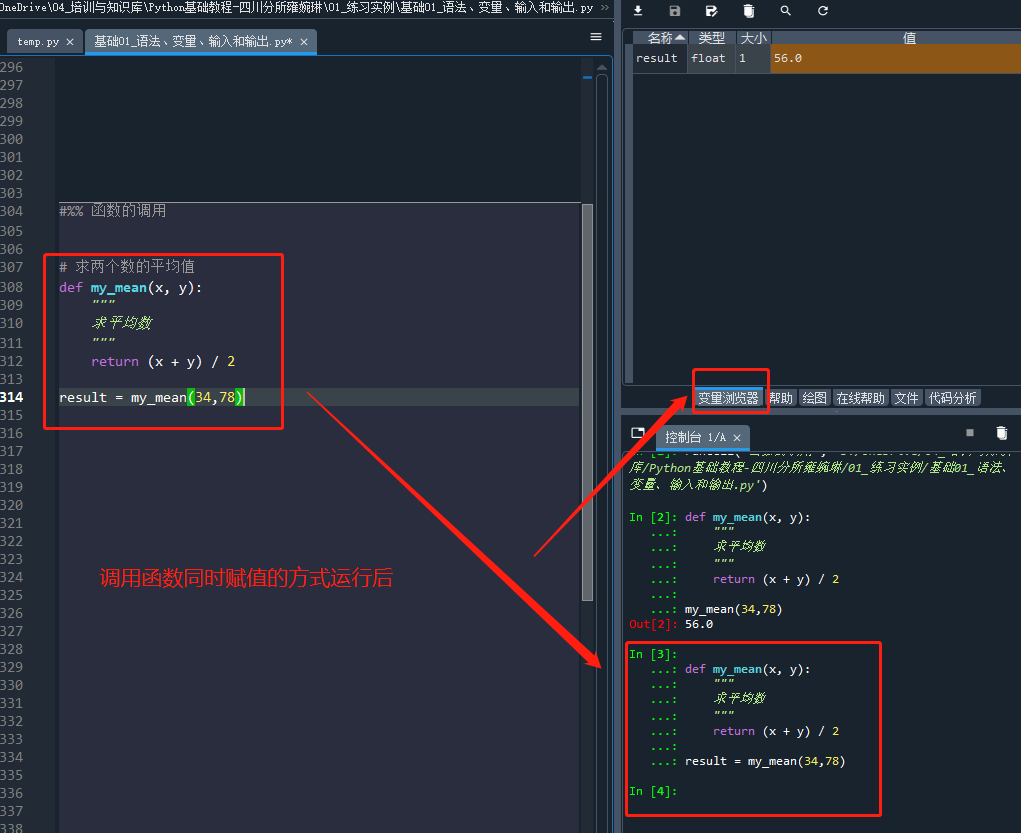
Task: Switch to the 在线帮助 tab
Action: pos(860,398)
